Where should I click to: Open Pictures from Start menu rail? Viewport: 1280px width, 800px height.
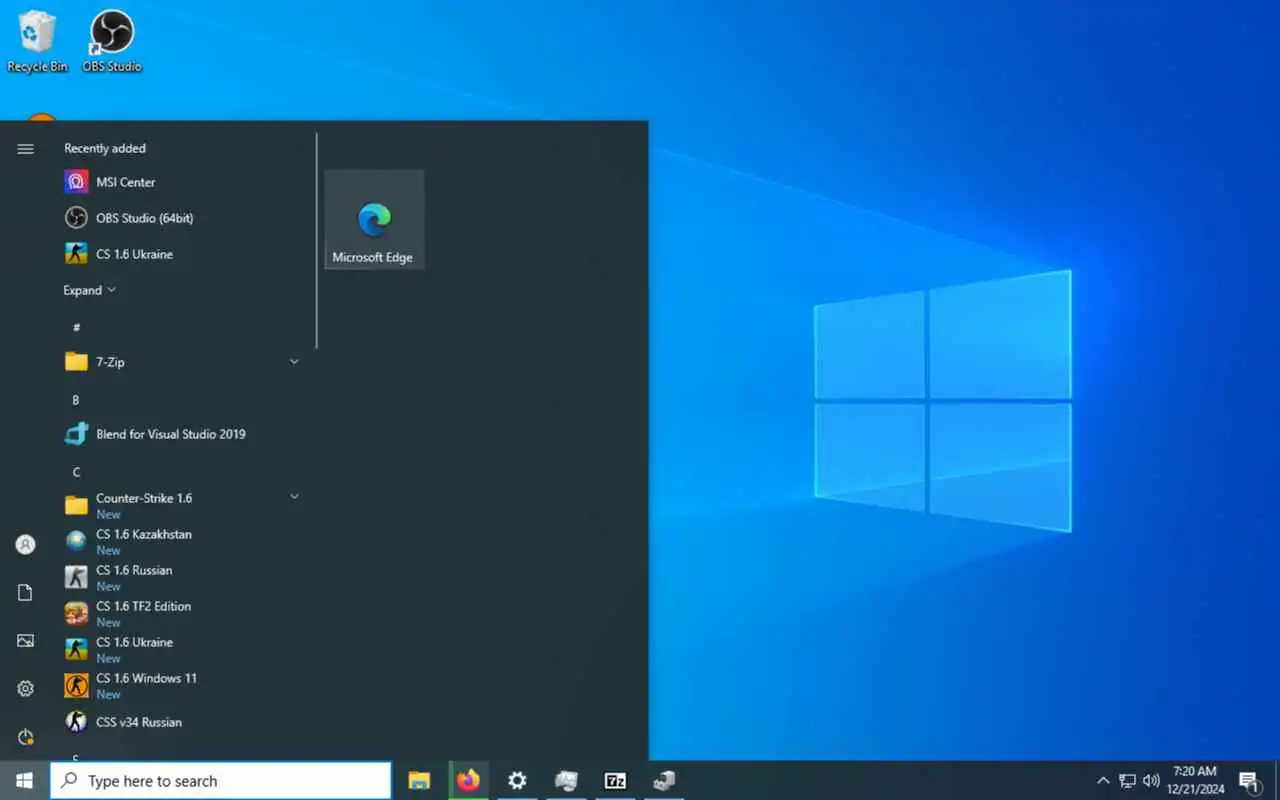point(25,641)
